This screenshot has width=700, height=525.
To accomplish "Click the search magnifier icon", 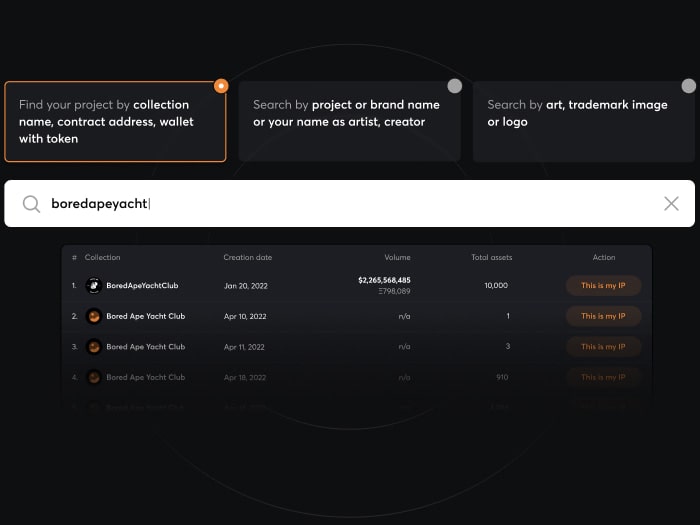I will pos(31,204).
